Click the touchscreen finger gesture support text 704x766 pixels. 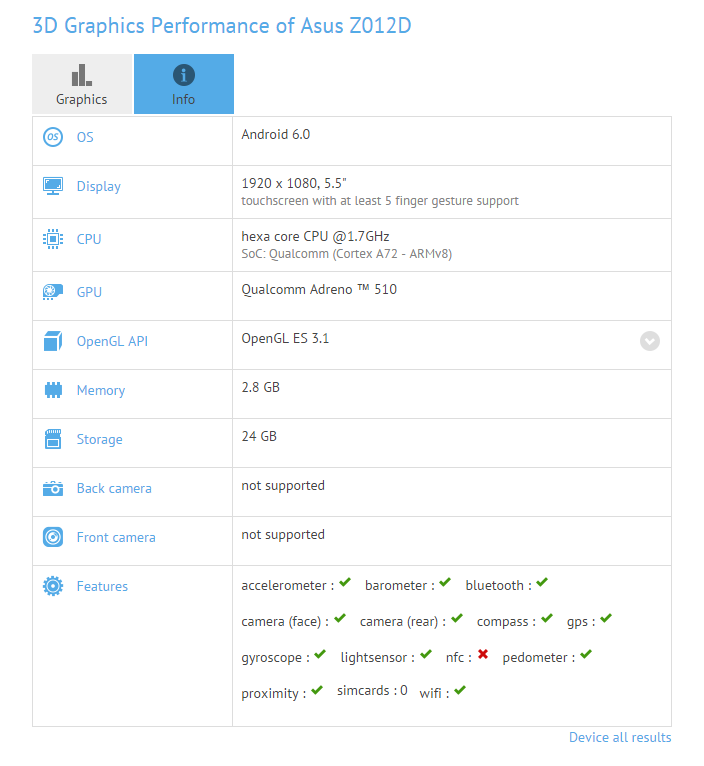click(x=380, y=201)
